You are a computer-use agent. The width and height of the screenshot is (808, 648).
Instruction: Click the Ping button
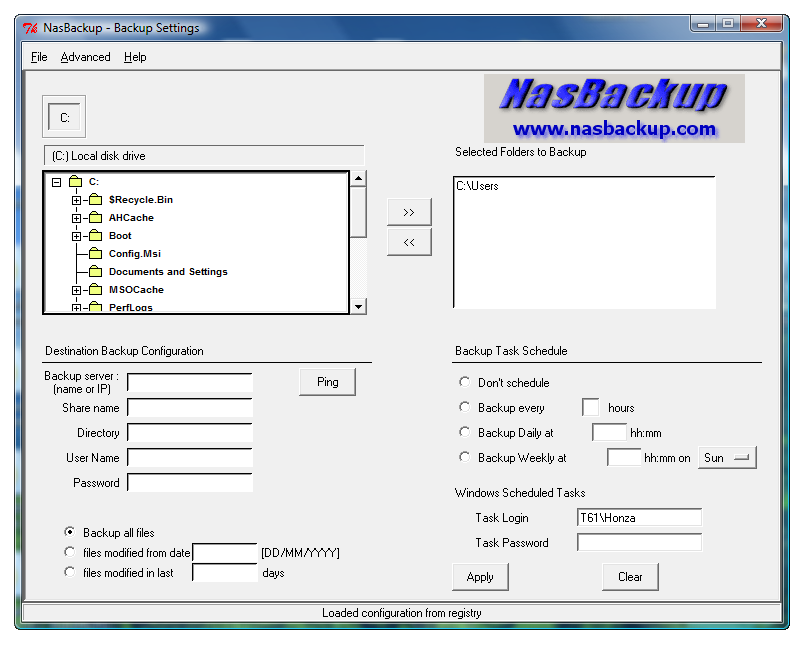[327, 382]
